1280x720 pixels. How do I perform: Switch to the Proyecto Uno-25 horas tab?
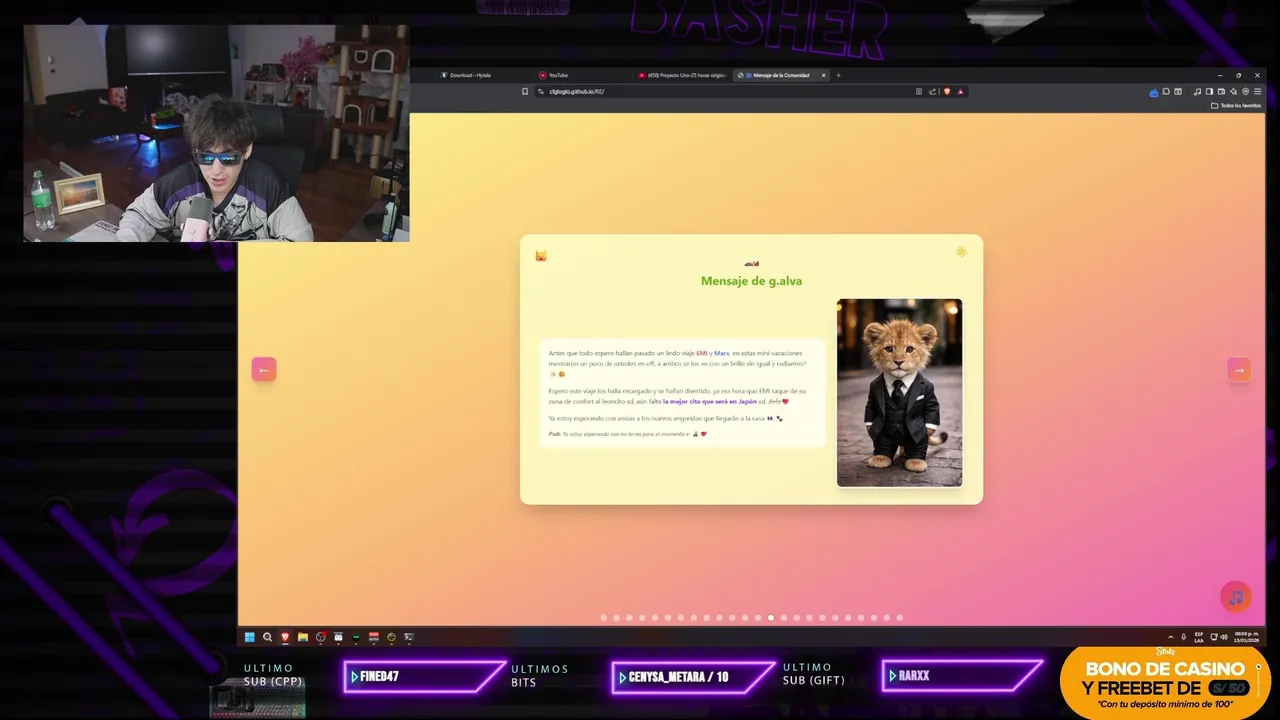[683, 75]
